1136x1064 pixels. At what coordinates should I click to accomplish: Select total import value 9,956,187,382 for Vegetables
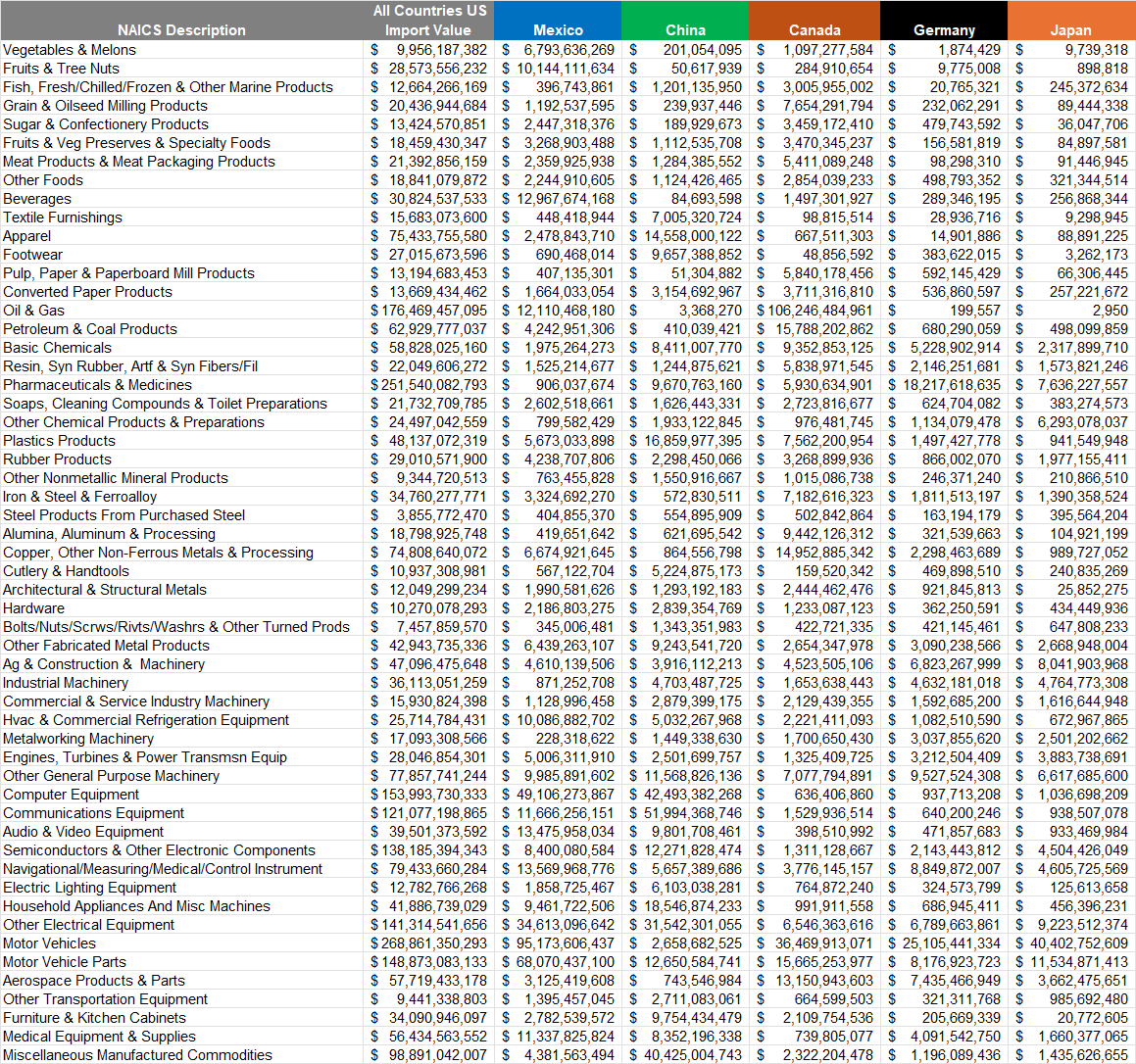tap(428, 50)
